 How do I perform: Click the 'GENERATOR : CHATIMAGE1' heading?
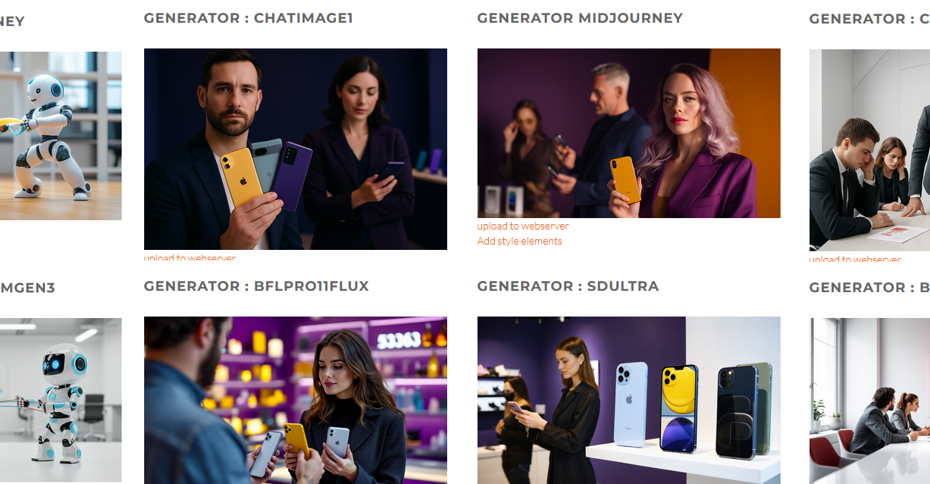point(249,18)
